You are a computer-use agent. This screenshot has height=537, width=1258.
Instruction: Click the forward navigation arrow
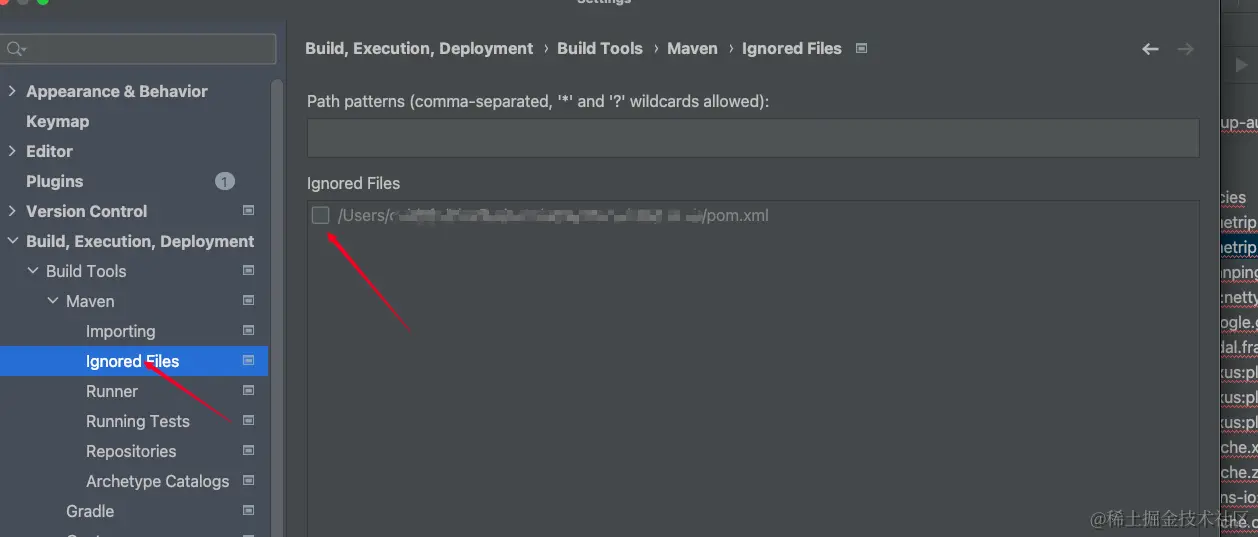[x=1185, y=49]
